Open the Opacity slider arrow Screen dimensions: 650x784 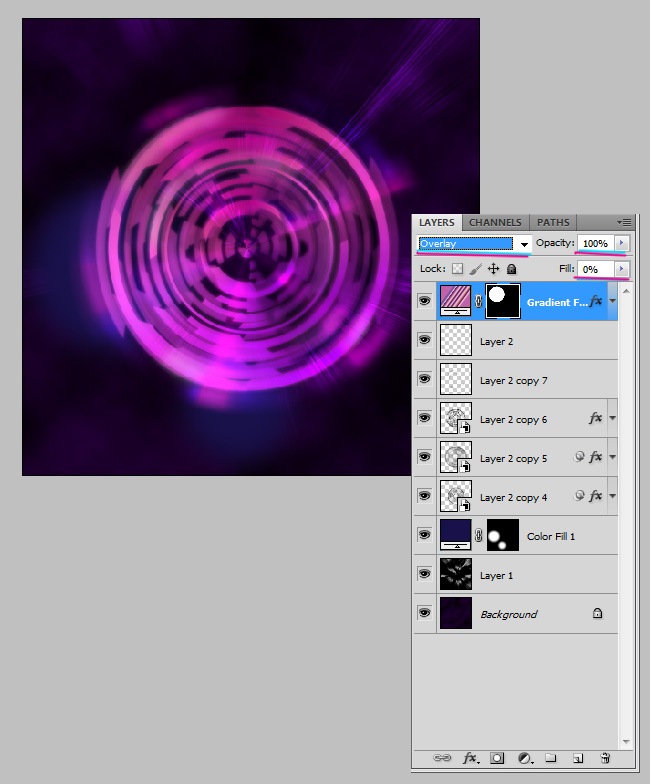[x=622, y=243]
